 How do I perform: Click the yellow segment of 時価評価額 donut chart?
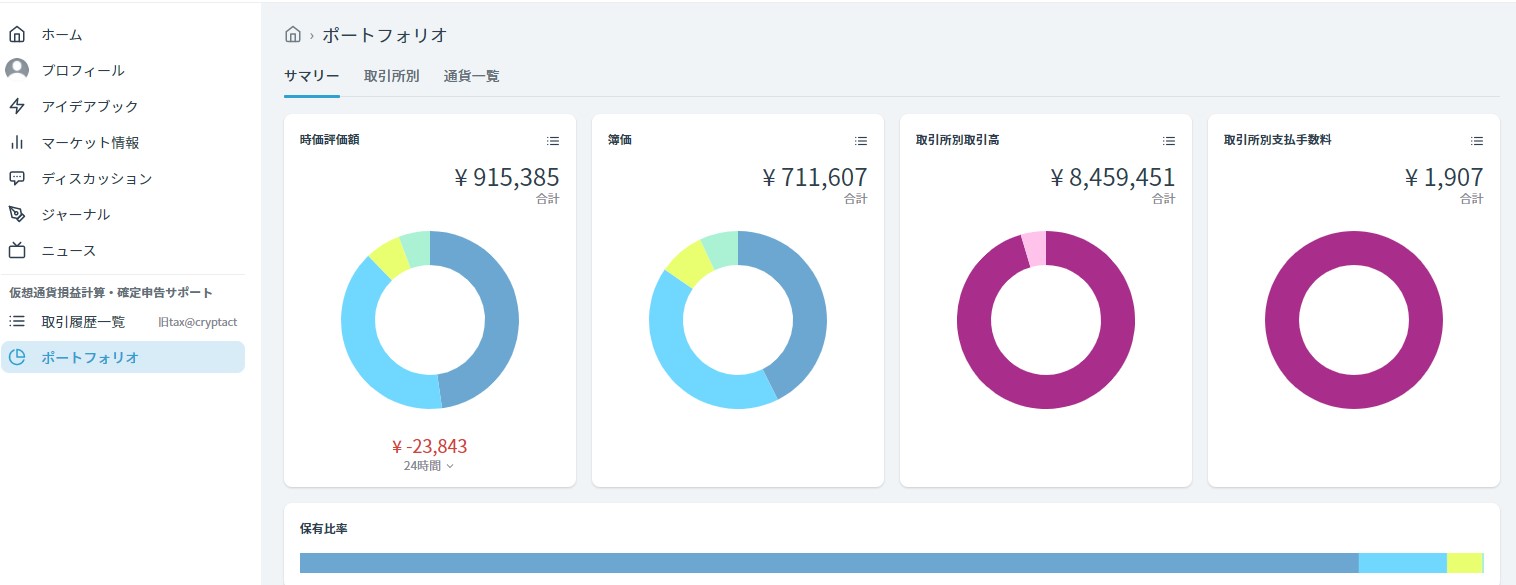point(388,258)
